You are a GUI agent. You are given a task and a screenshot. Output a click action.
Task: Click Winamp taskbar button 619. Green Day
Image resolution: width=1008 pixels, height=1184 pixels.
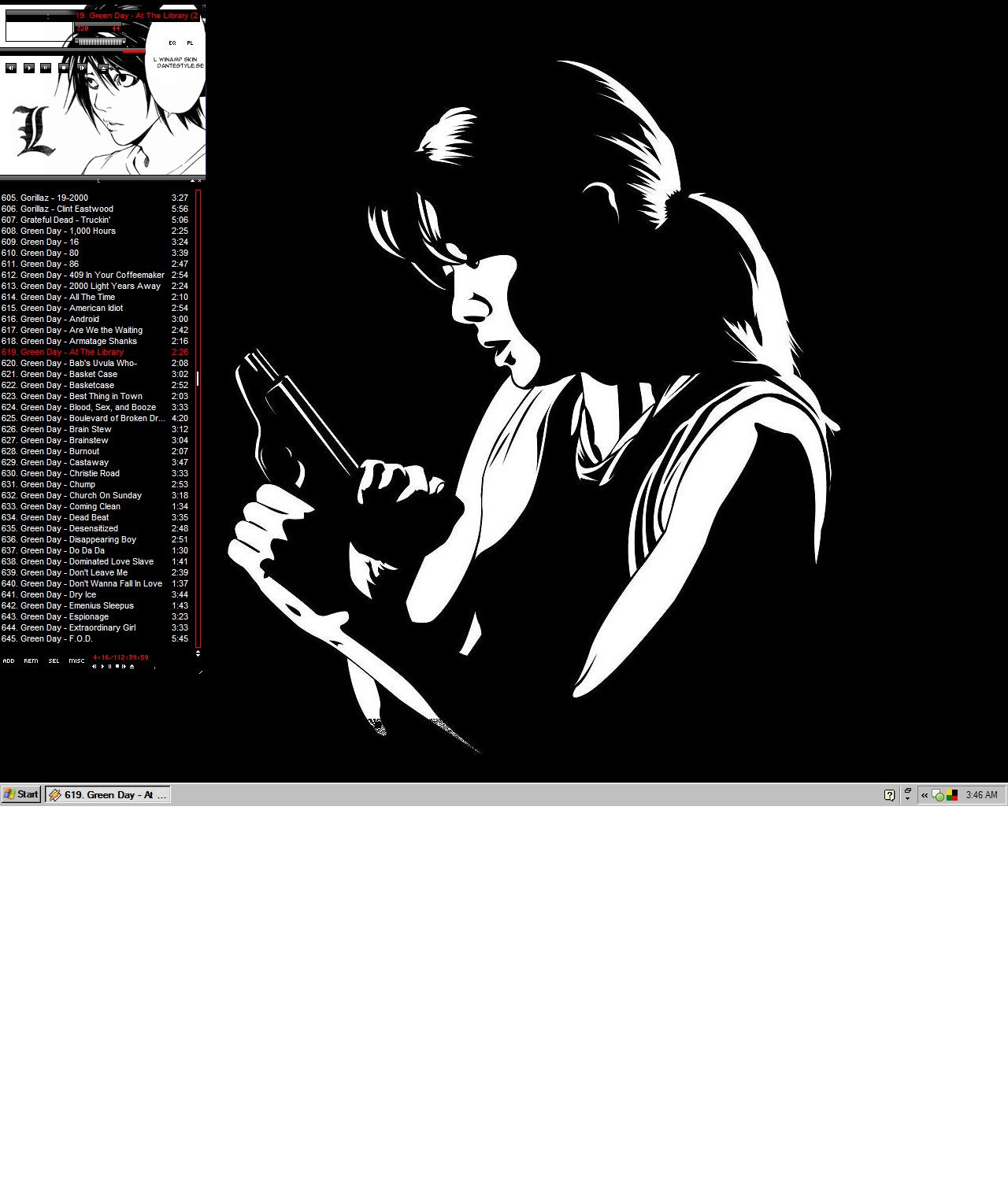pyautogui.click(x=108, y=795)
